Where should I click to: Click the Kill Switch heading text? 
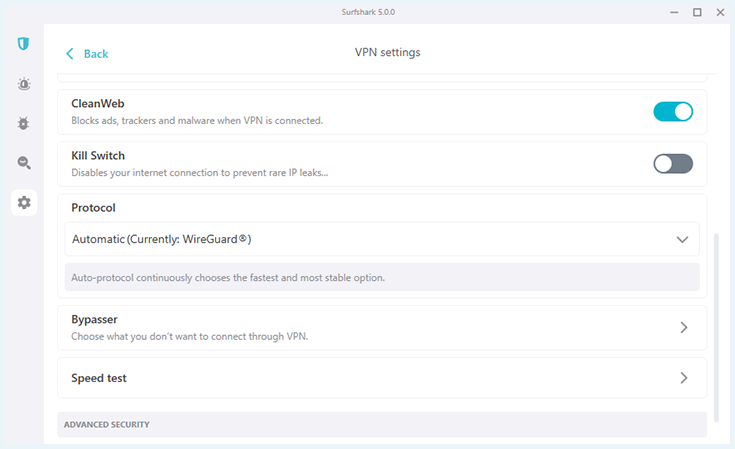pyautogui.click(x=98, y=156)
